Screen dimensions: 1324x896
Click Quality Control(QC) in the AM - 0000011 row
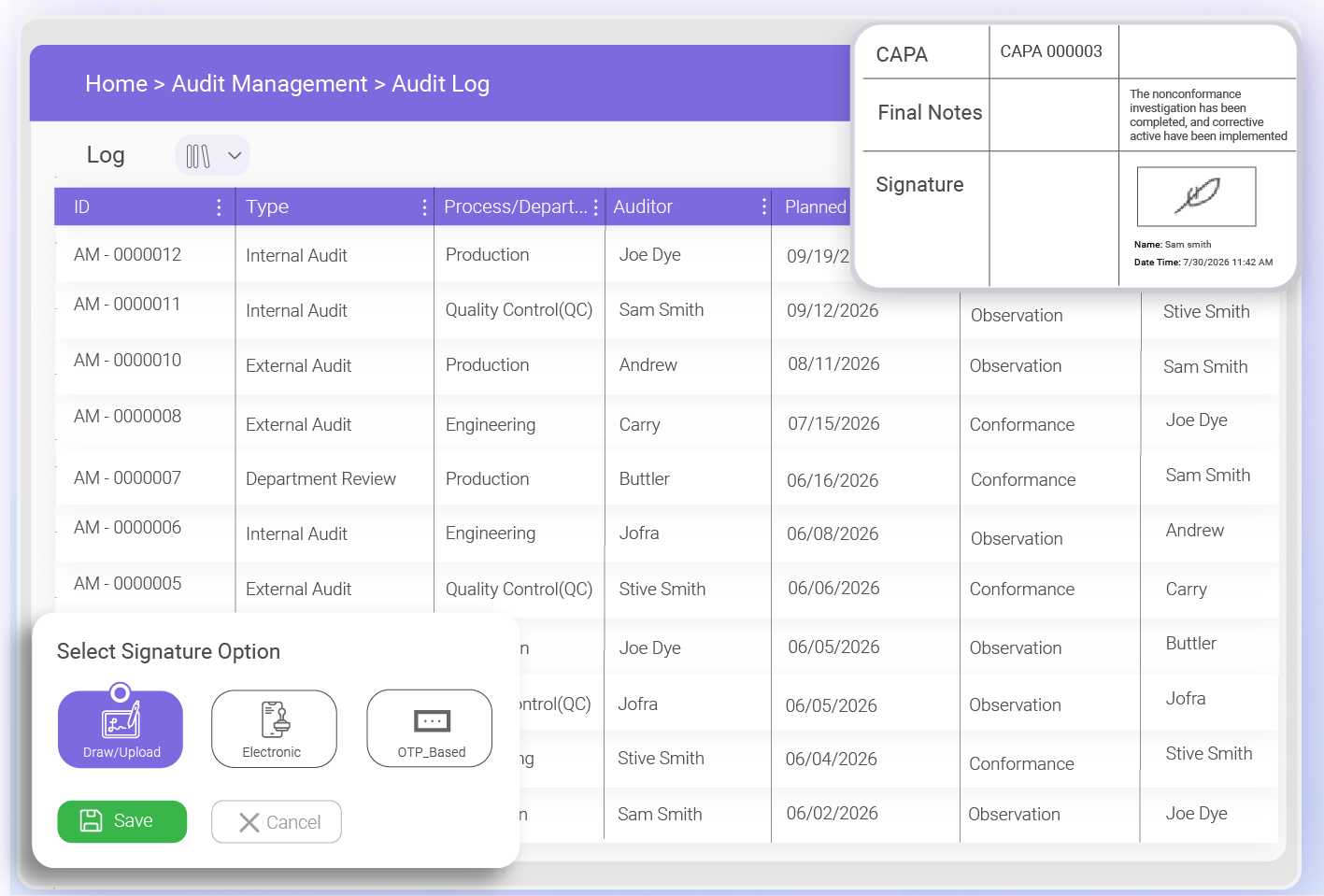519,310
